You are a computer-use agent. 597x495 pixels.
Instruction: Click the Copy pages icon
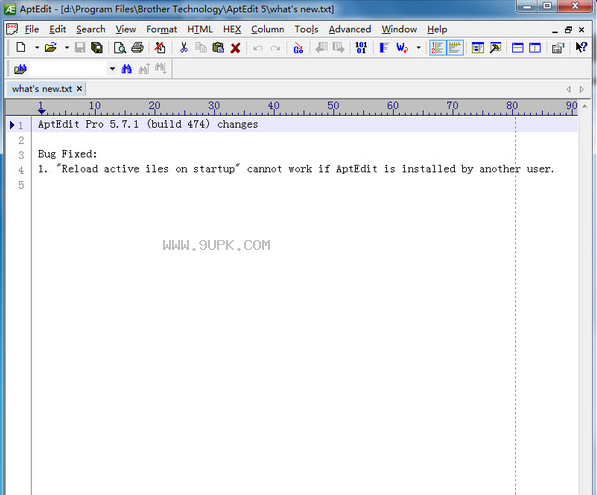click(x=201, y=48)
